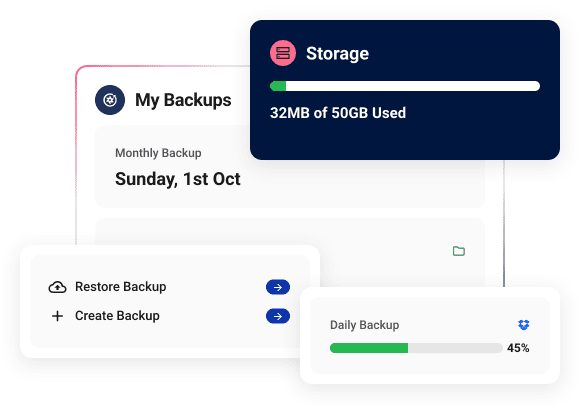This screenshot has height=410, width=580.
Task: Click the My Backups heading
Action: (x=183, y=100)
